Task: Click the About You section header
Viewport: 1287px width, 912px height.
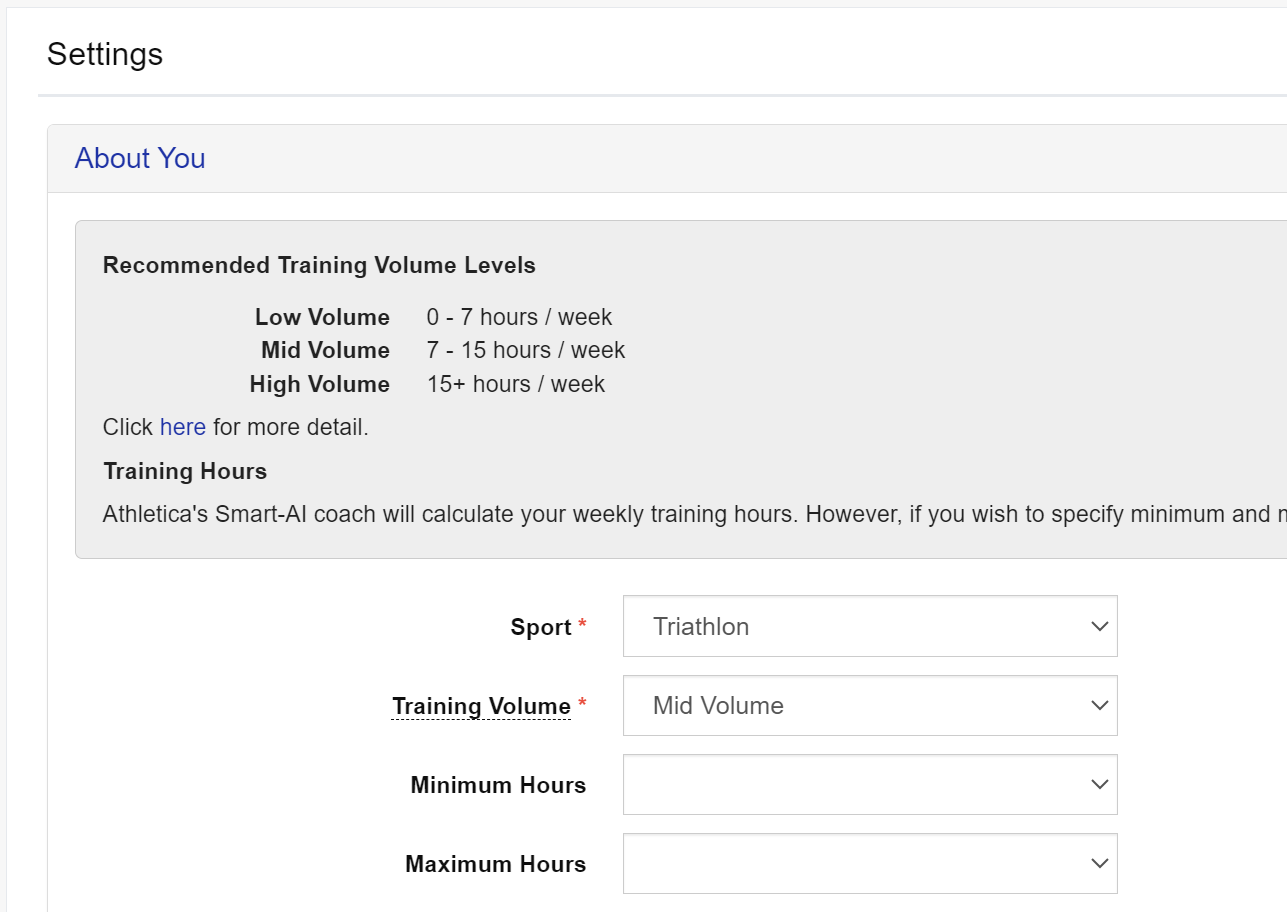Action: [x=140, y=159]
